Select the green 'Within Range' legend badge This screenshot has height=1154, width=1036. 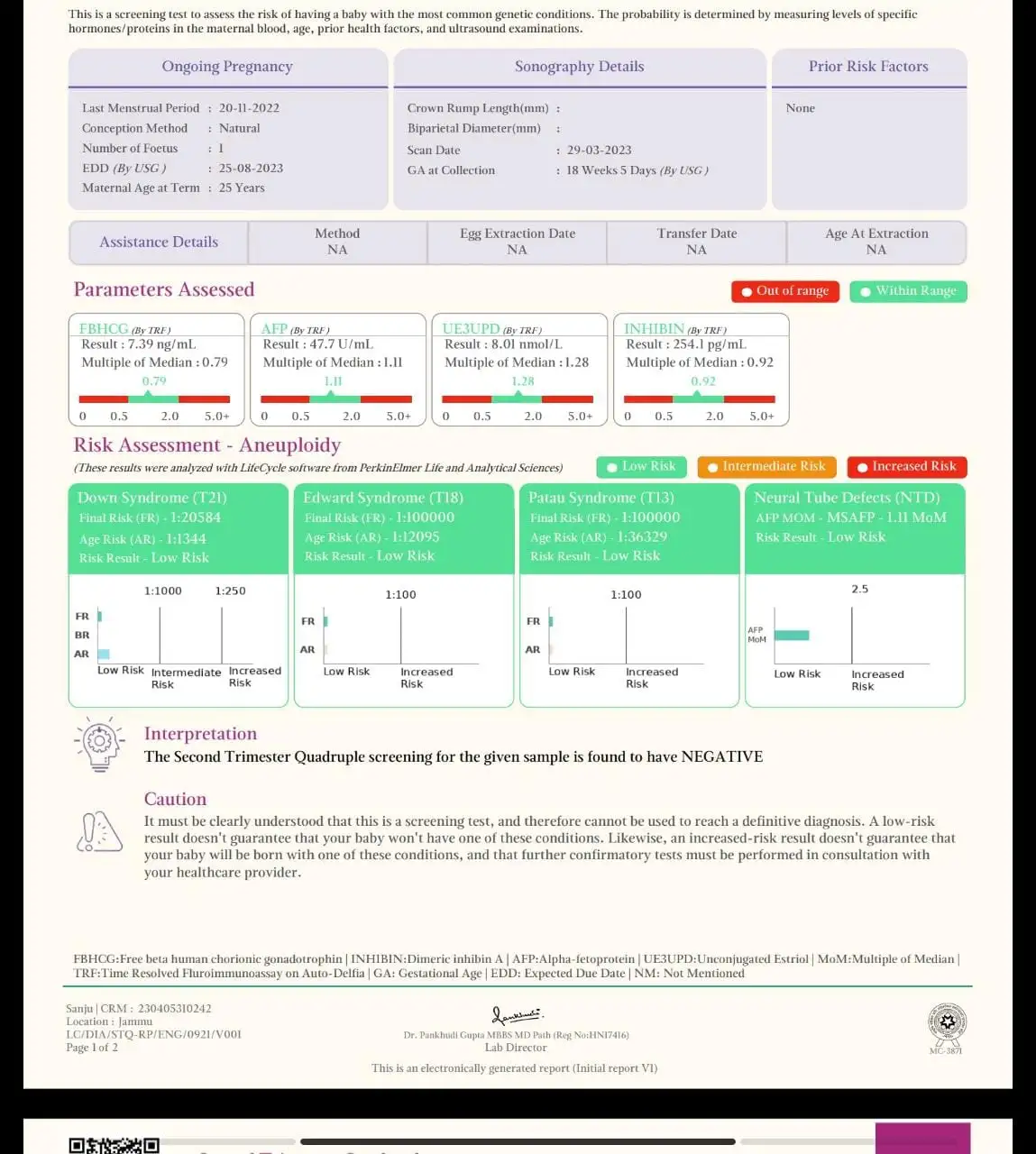pyautogui.click(x=908, y=291)
